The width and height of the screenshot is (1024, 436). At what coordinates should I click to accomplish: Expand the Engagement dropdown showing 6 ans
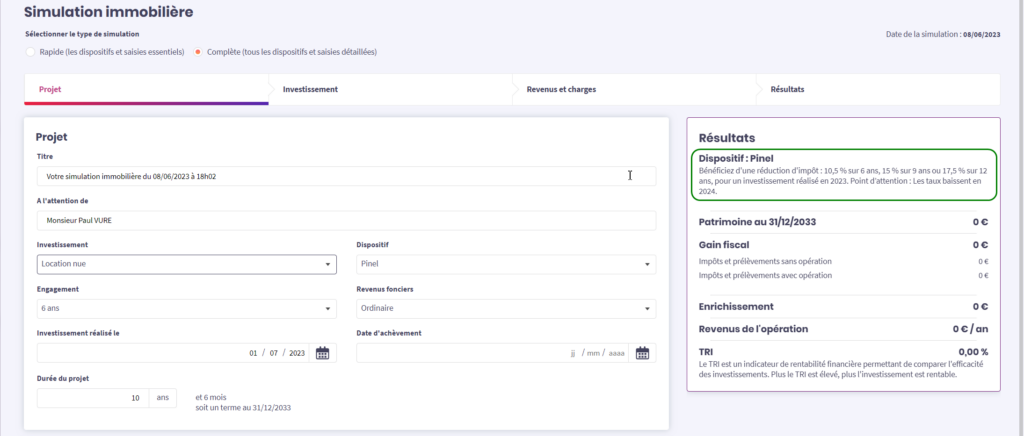click(x=186, y=309)
